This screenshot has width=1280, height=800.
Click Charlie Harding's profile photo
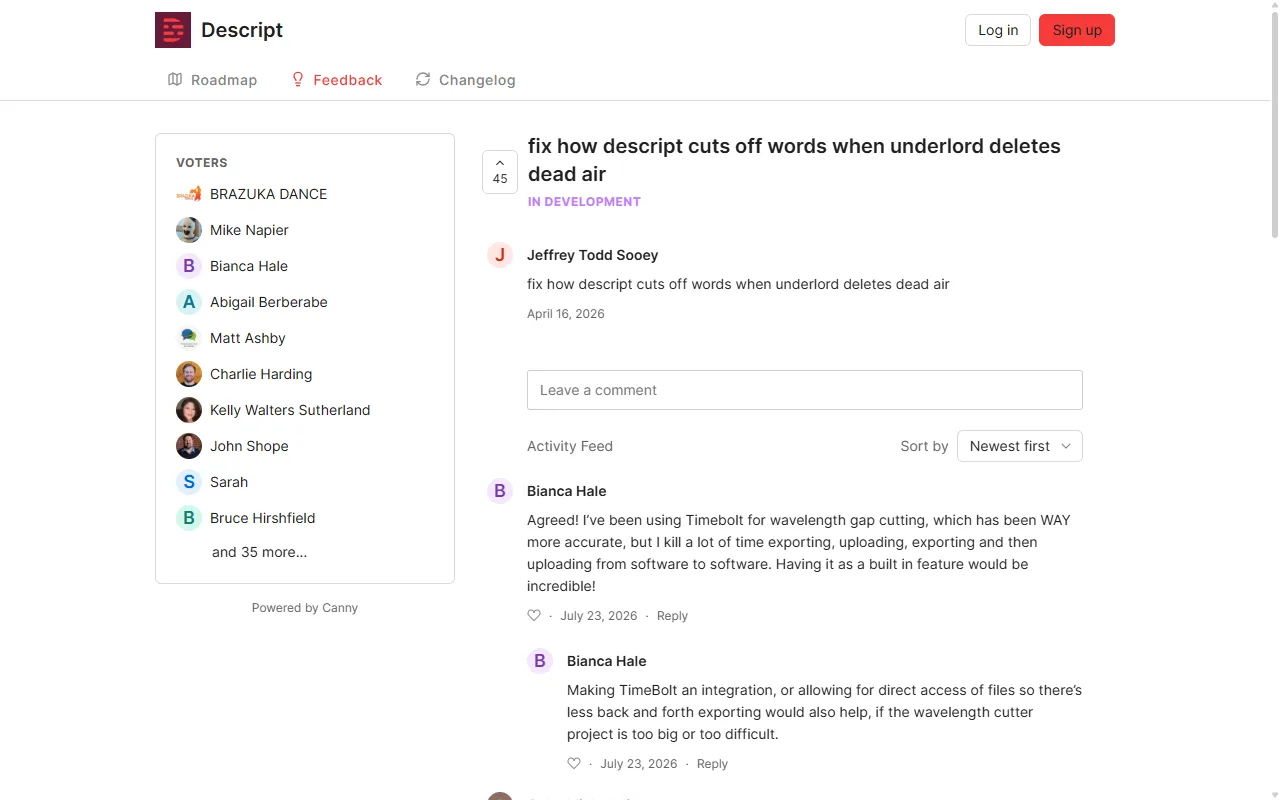(x=189, y=374)
